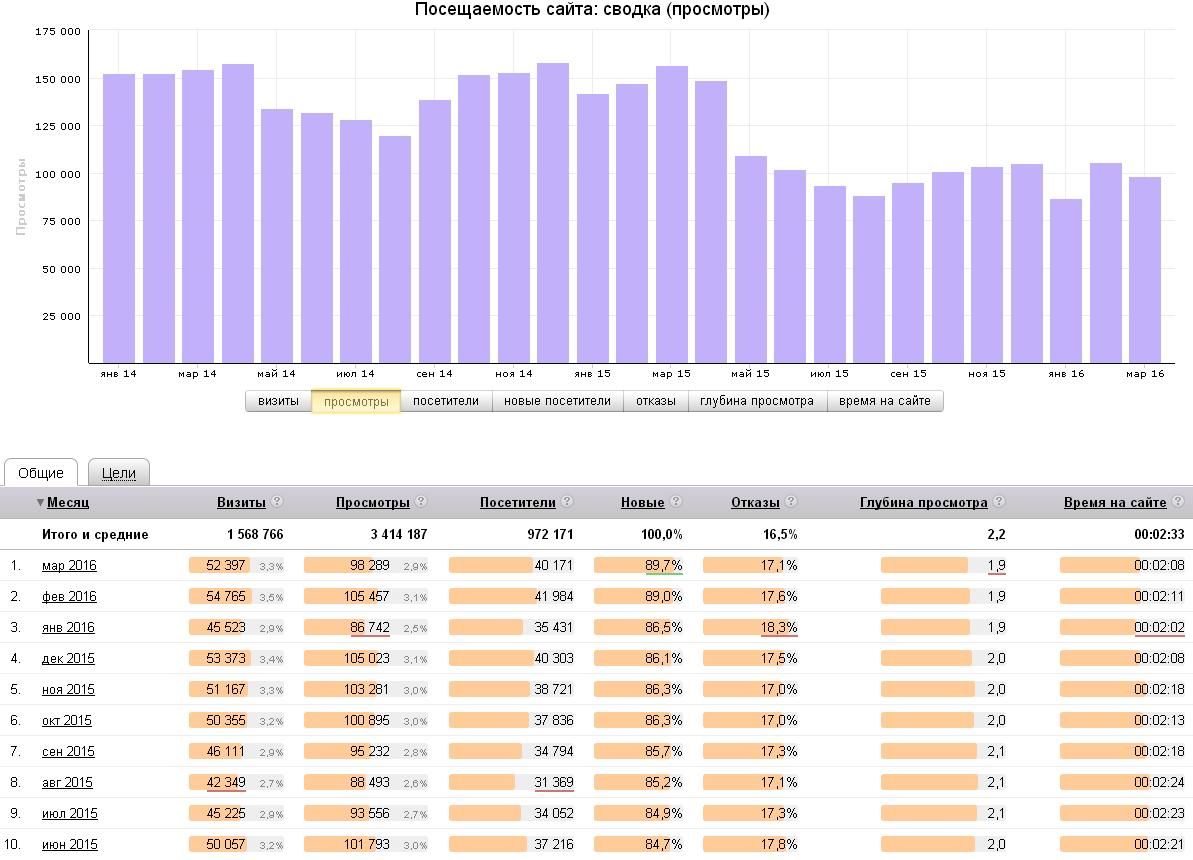Open мар 2016 month link
This screenshot has width=1193, height=860.
pyautogui.click(x=69, y=565)
